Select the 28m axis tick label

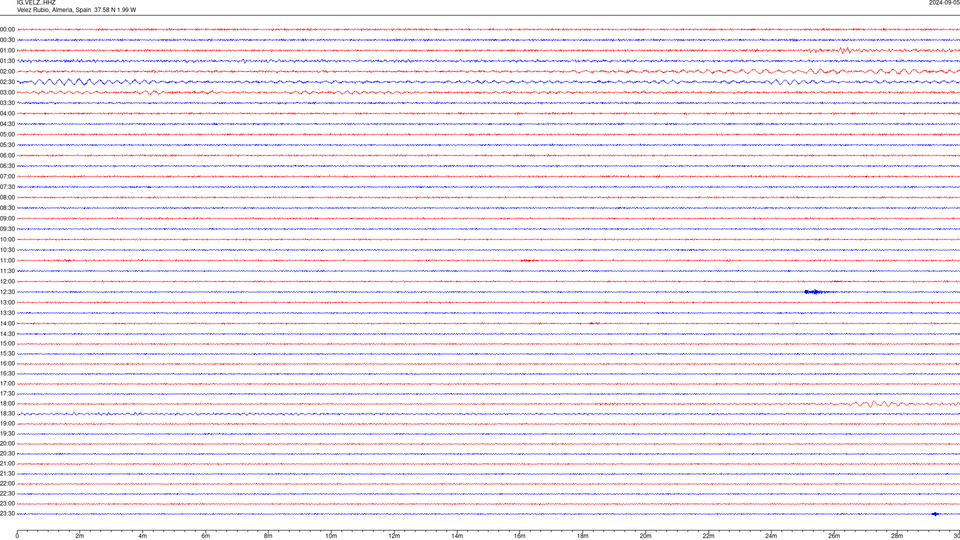click(x=897, y=536)
